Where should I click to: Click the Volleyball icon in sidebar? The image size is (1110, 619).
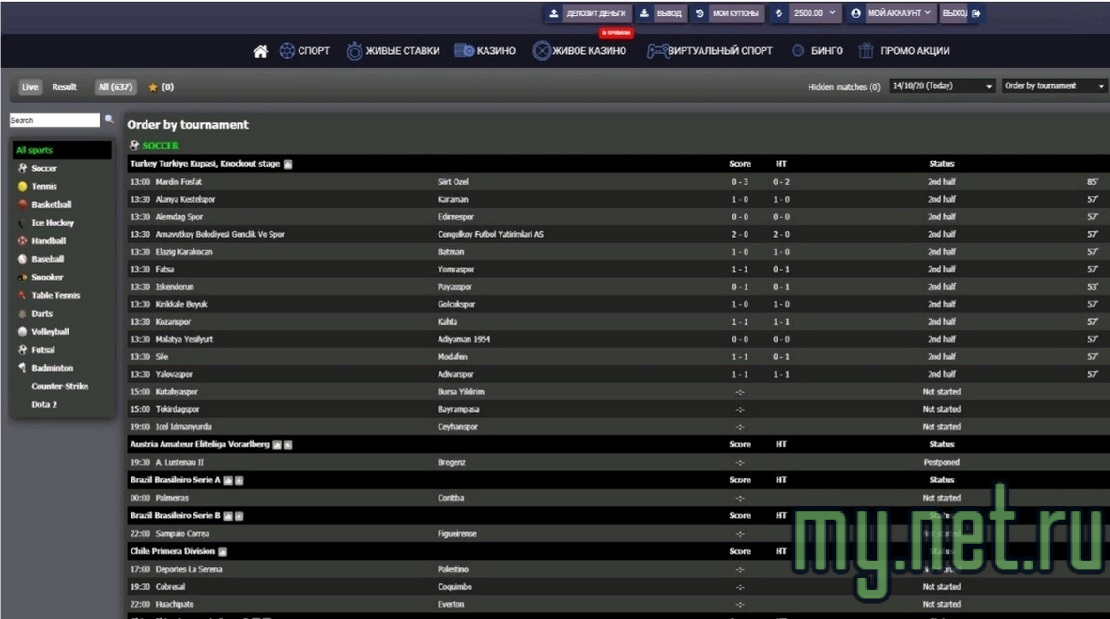point(22,332)
